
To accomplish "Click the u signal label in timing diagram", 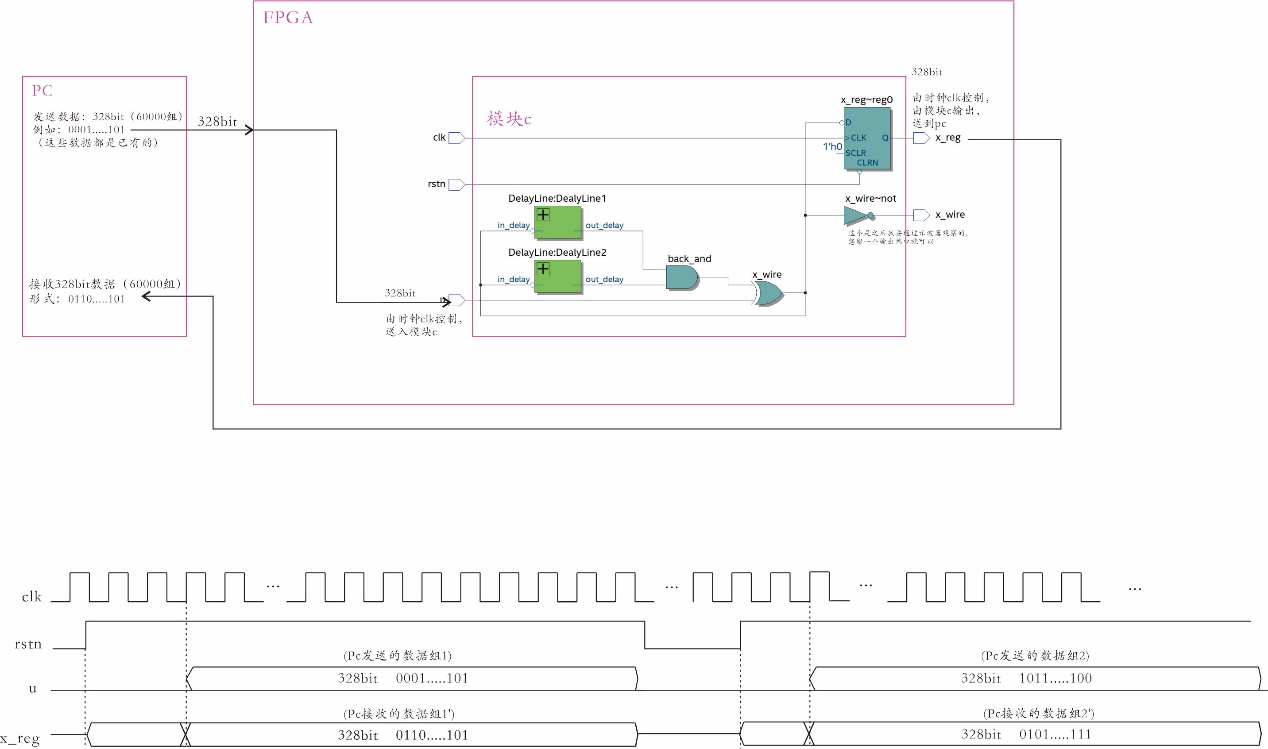I will pos(35,689).
